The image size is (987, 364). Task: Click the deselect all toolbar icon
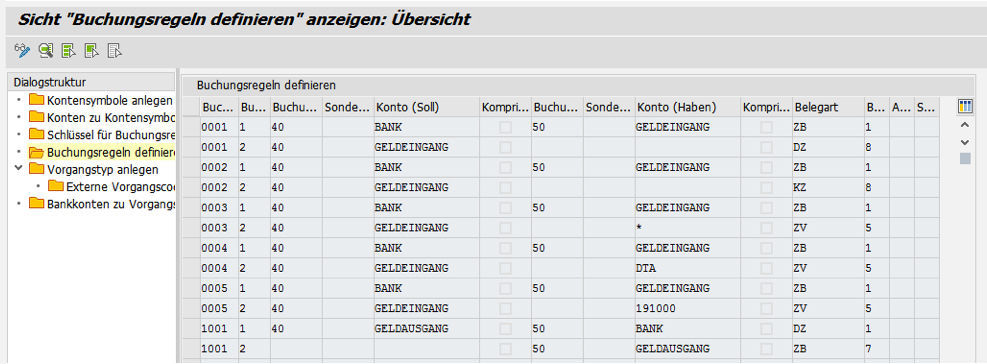tap(115, 51)
